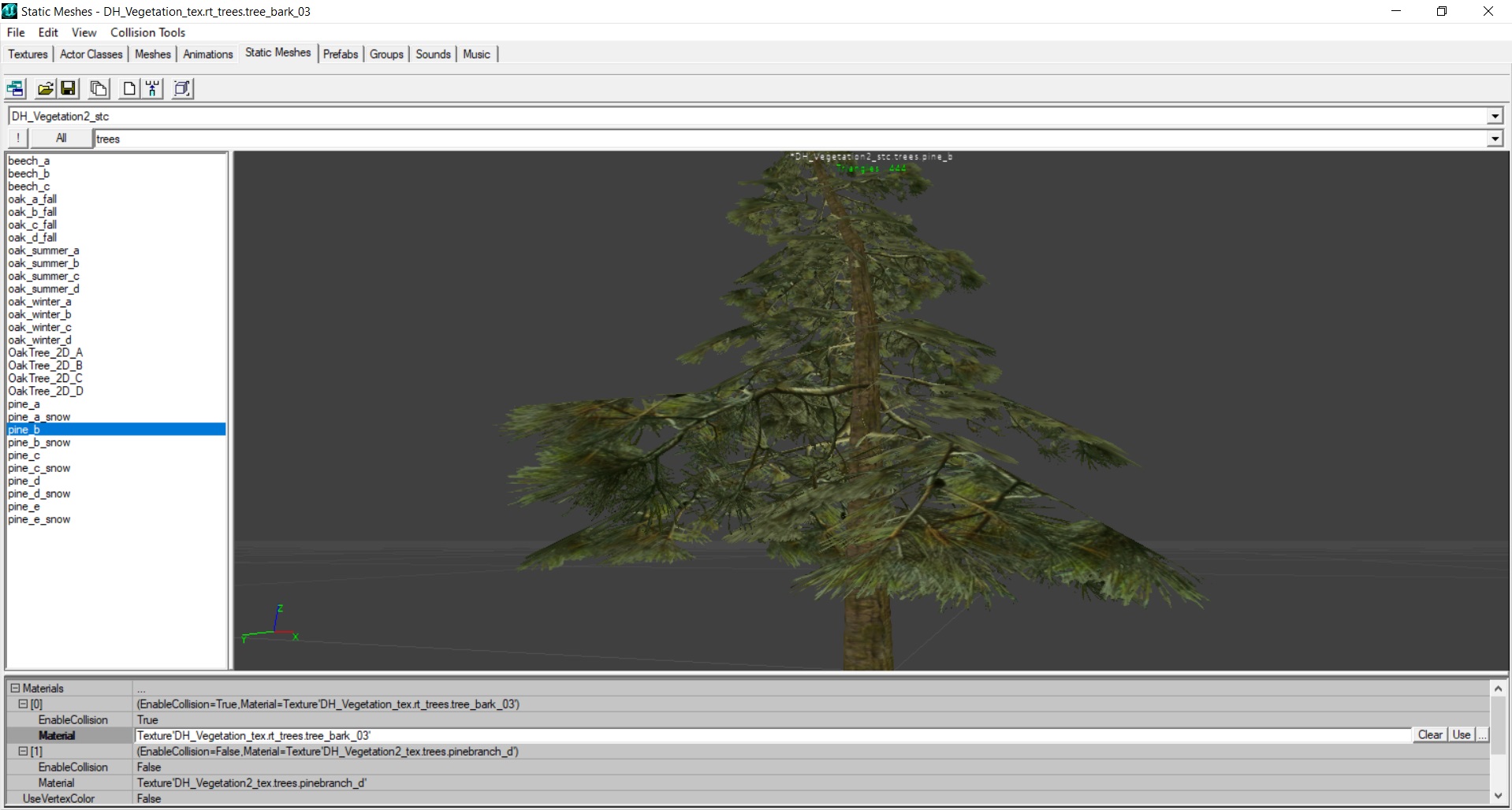Viewport: 1512px width, 810px height.
Task: Switch to the Meshes tab
Action: click(153, 54)
